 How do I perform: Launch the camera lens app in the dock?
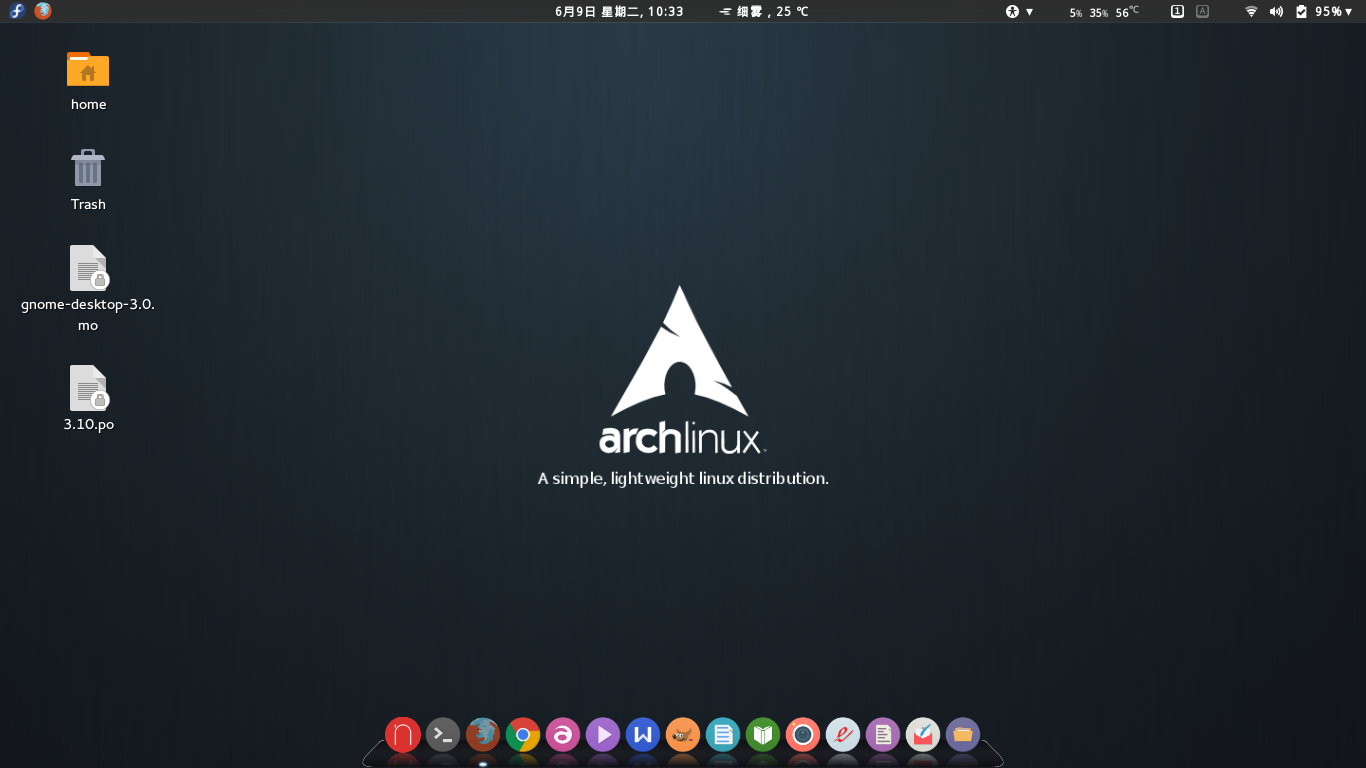coord(803,735)
